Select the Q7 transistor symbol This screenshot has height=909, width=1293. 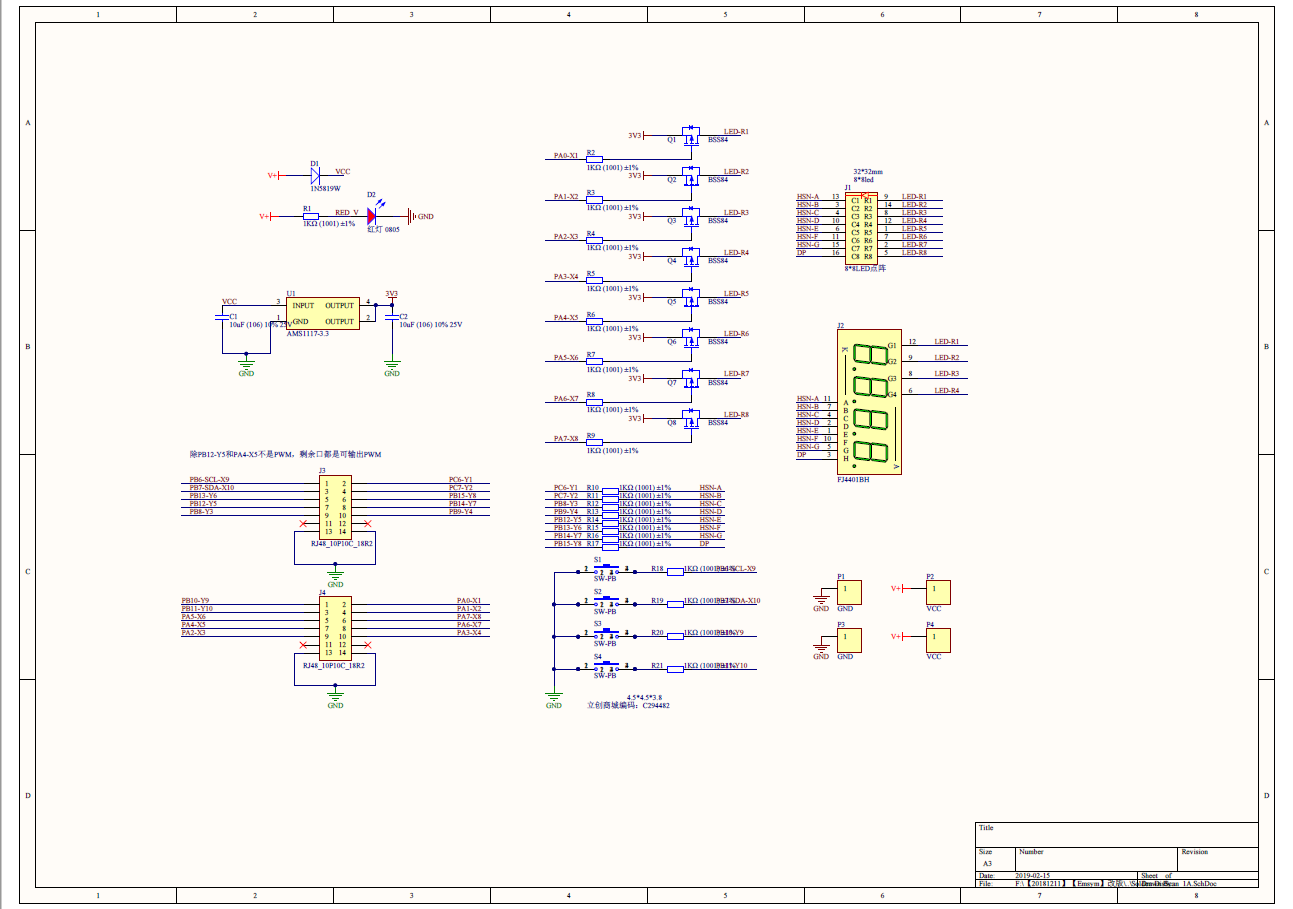(x=689, y=377)
